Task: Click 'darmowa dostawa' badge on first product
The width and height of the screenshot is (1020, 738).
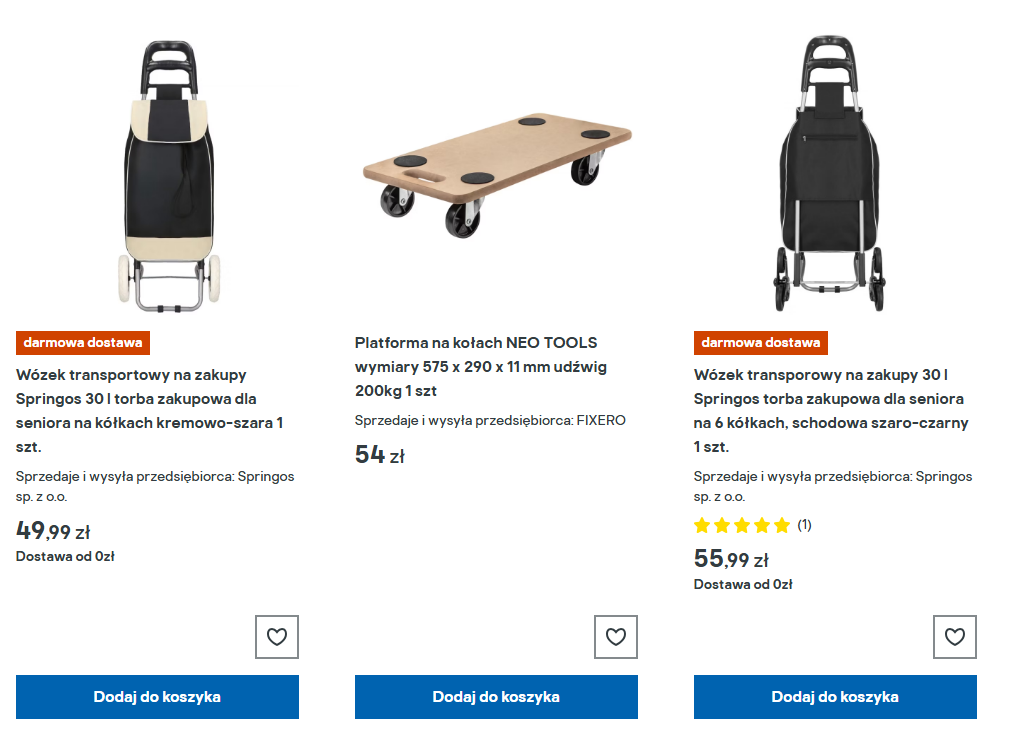Action: coord(83,343)
